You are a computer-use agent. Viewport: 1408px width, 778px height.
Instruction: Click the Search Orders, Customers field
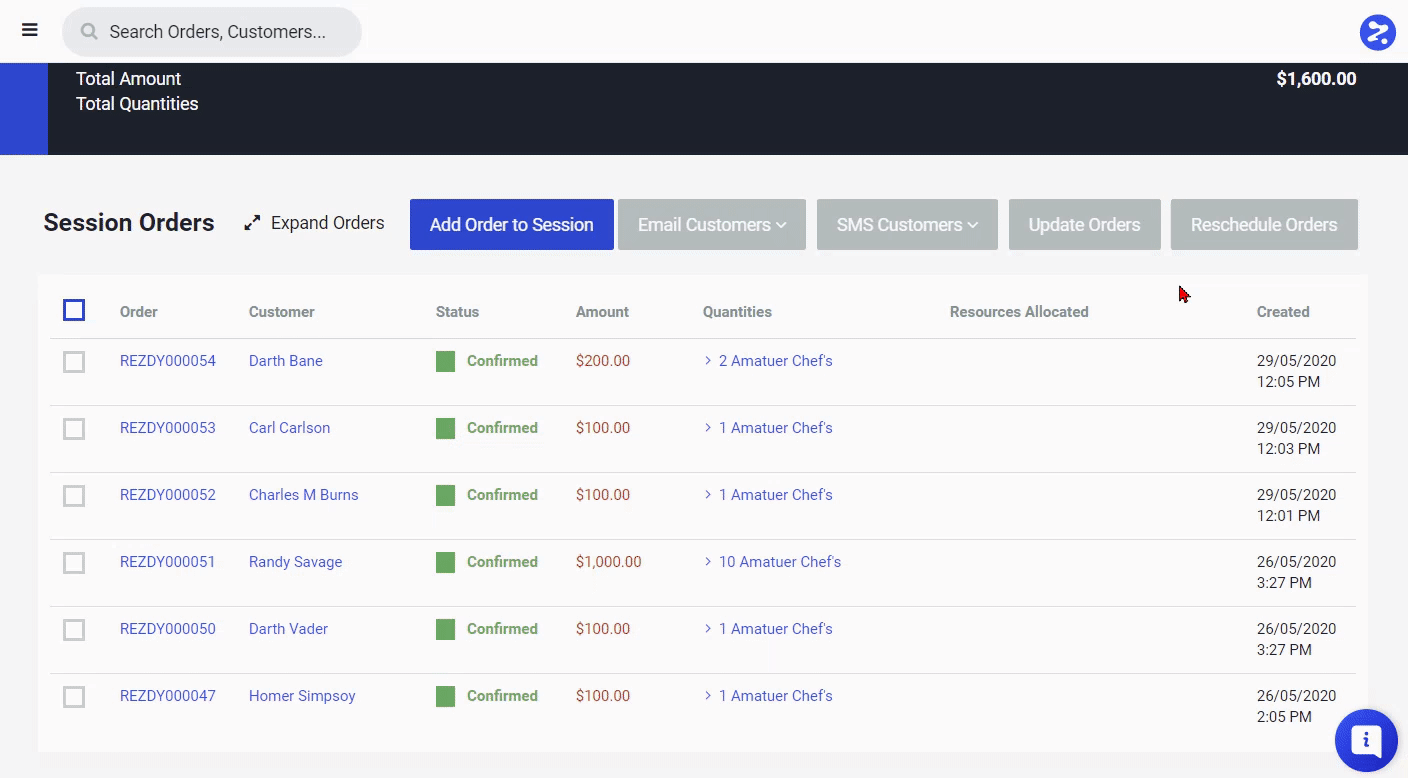click(212, 32)
